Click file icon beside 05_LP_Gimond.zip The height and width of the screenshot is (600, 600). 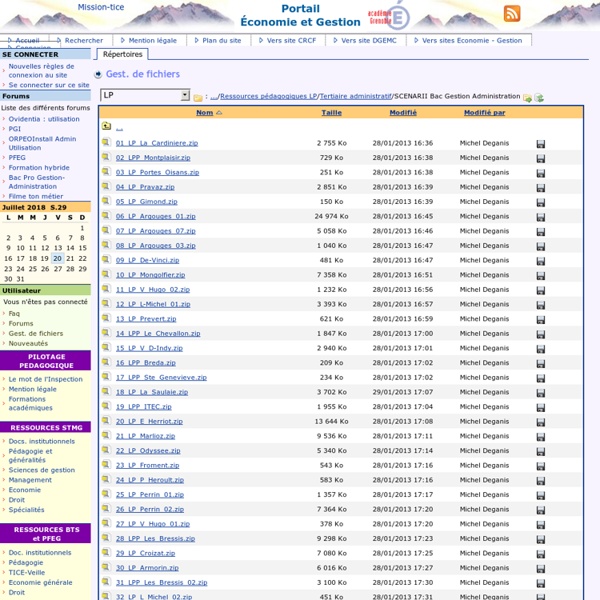(x=106, y=201)
